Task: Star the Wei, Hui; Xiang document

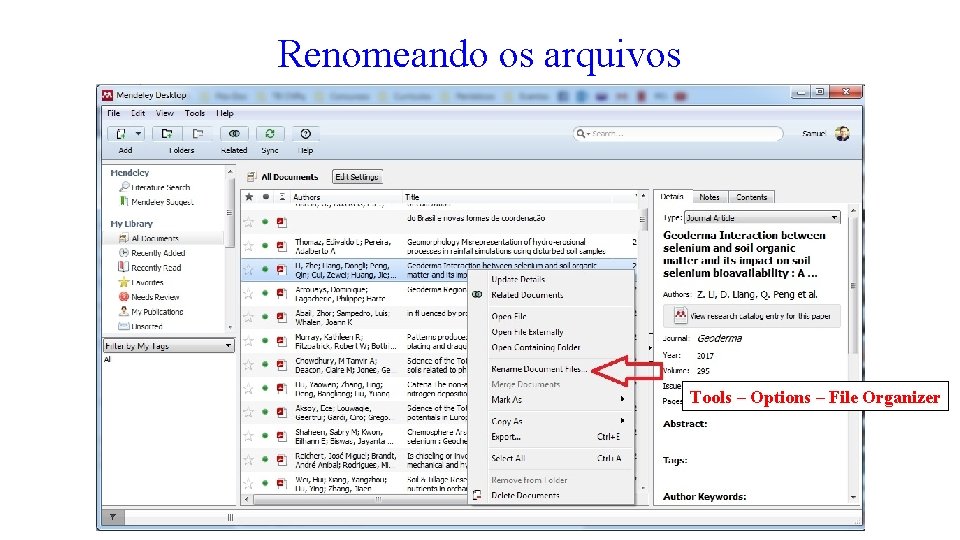Action: pyautogui.click(x=249, y=484)
